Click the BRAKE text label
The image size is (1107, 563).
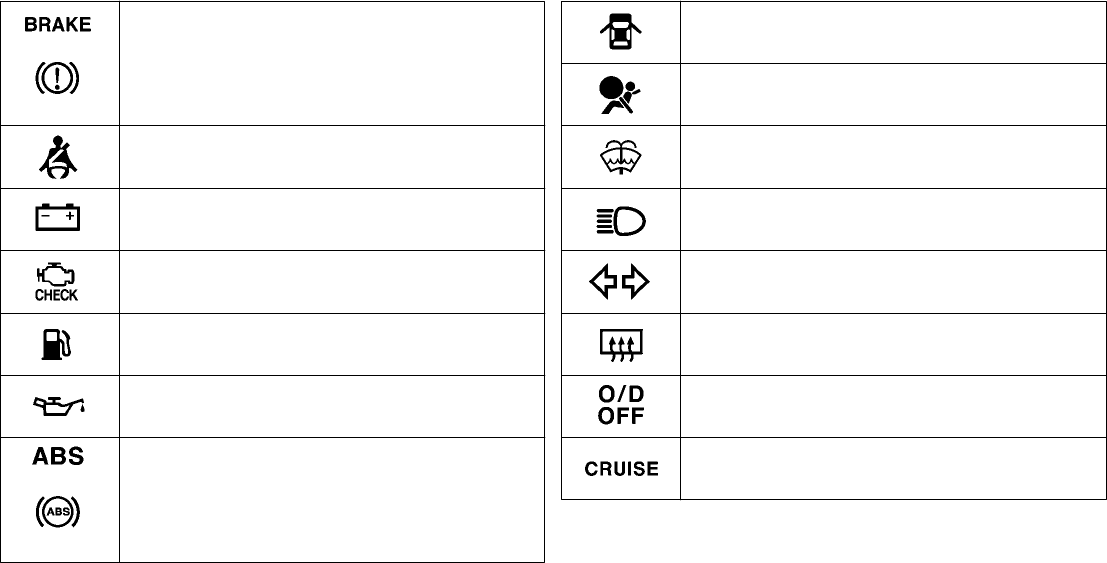coord(57,25)
